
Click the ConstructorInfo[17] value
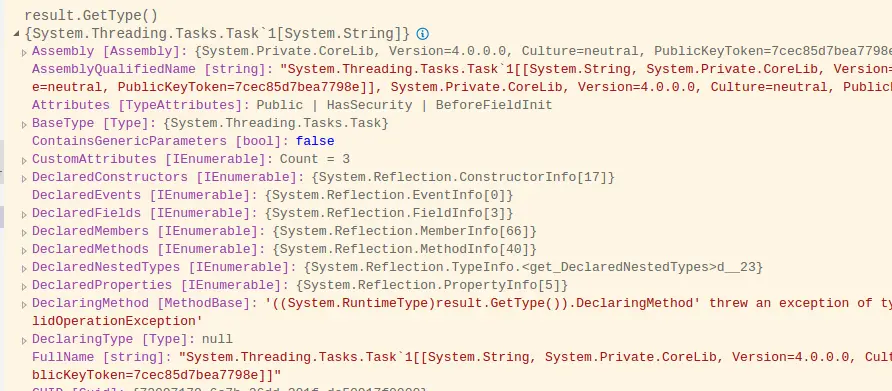coord(463,177)
